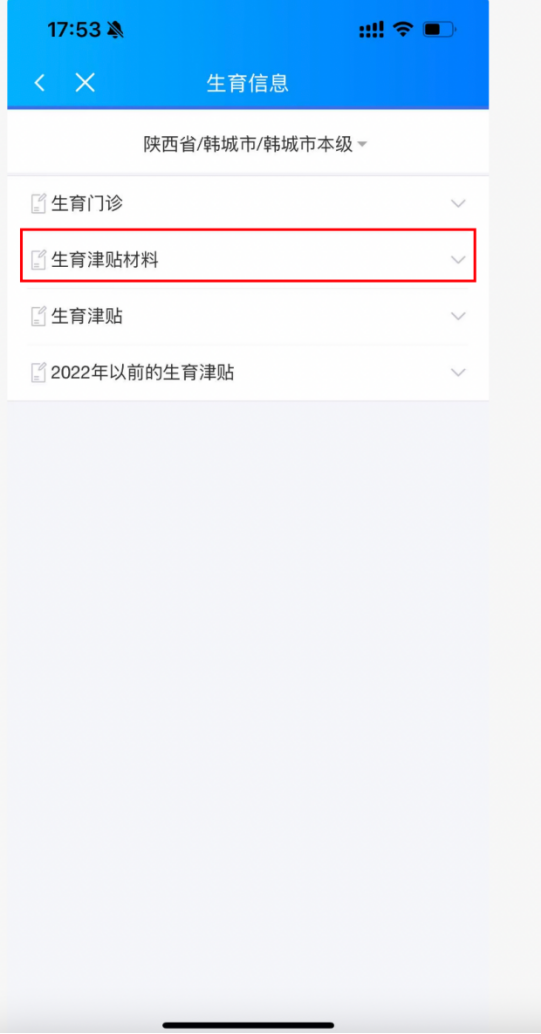Select the 生育津贴材料 list item
Viewport: 541px width, 1034px height.
pyautogui.click(x=248, y=260)
